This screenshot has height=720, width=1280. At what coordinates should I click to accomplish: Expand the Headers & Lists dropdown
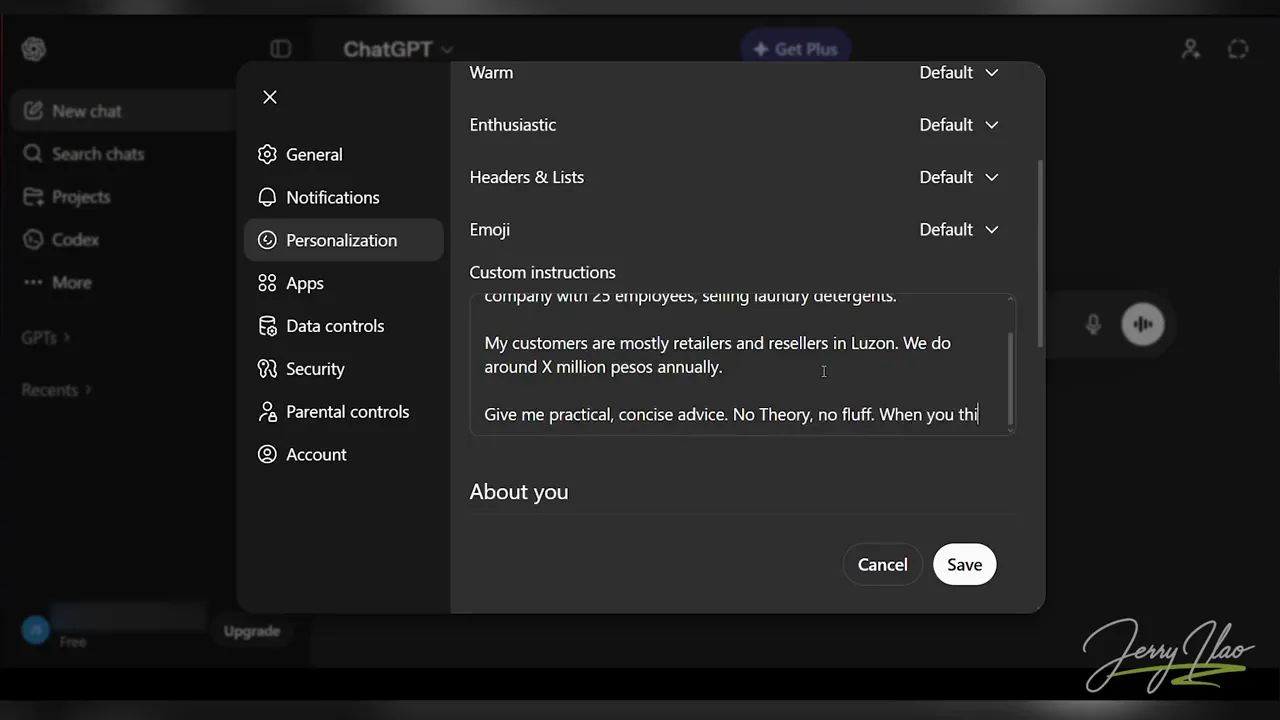(958, 177)
